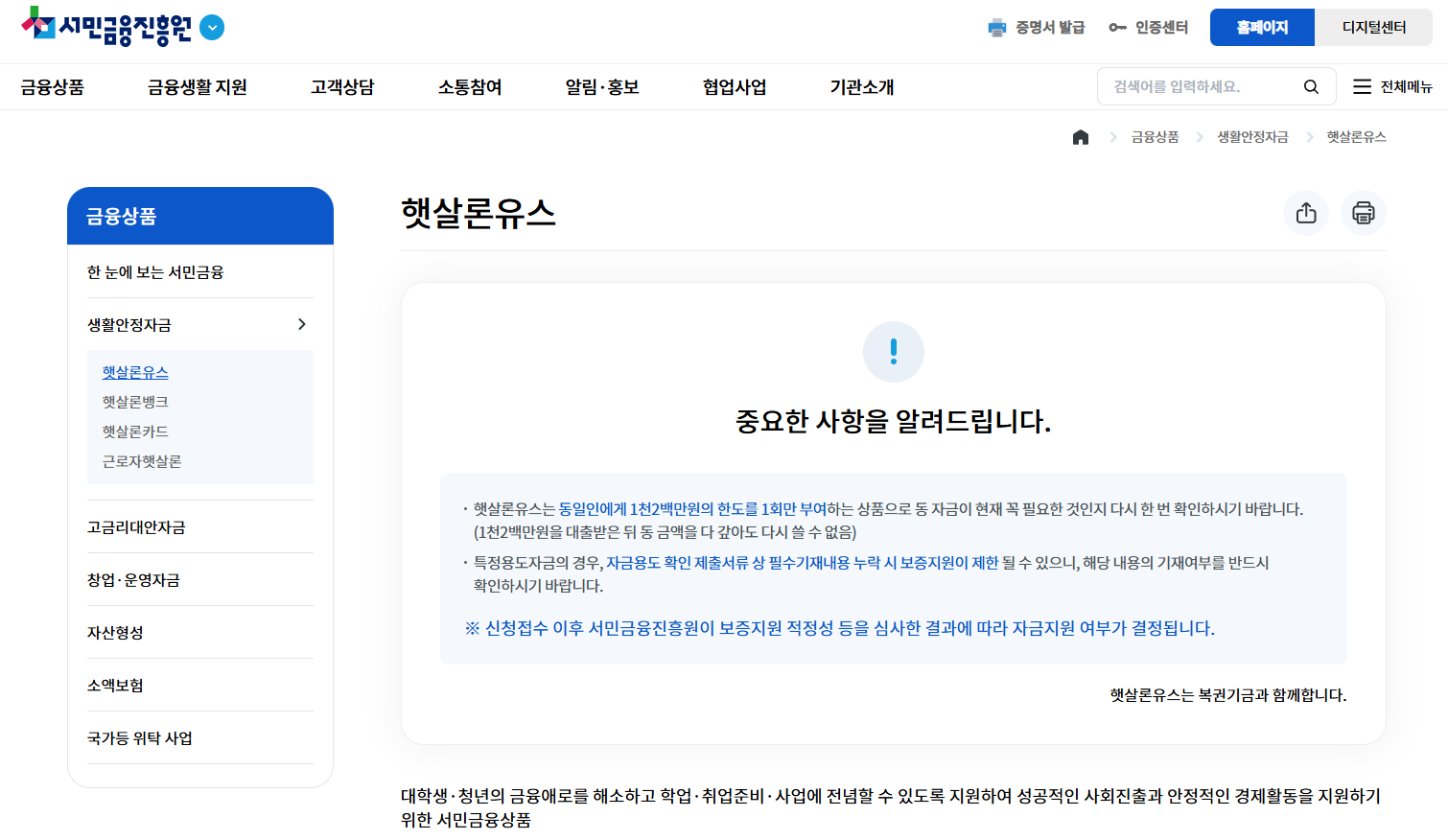1448x840 pixels.
Task: Collapse 생활안정자금 sidebar chevron
Action: tap(302, 324)
